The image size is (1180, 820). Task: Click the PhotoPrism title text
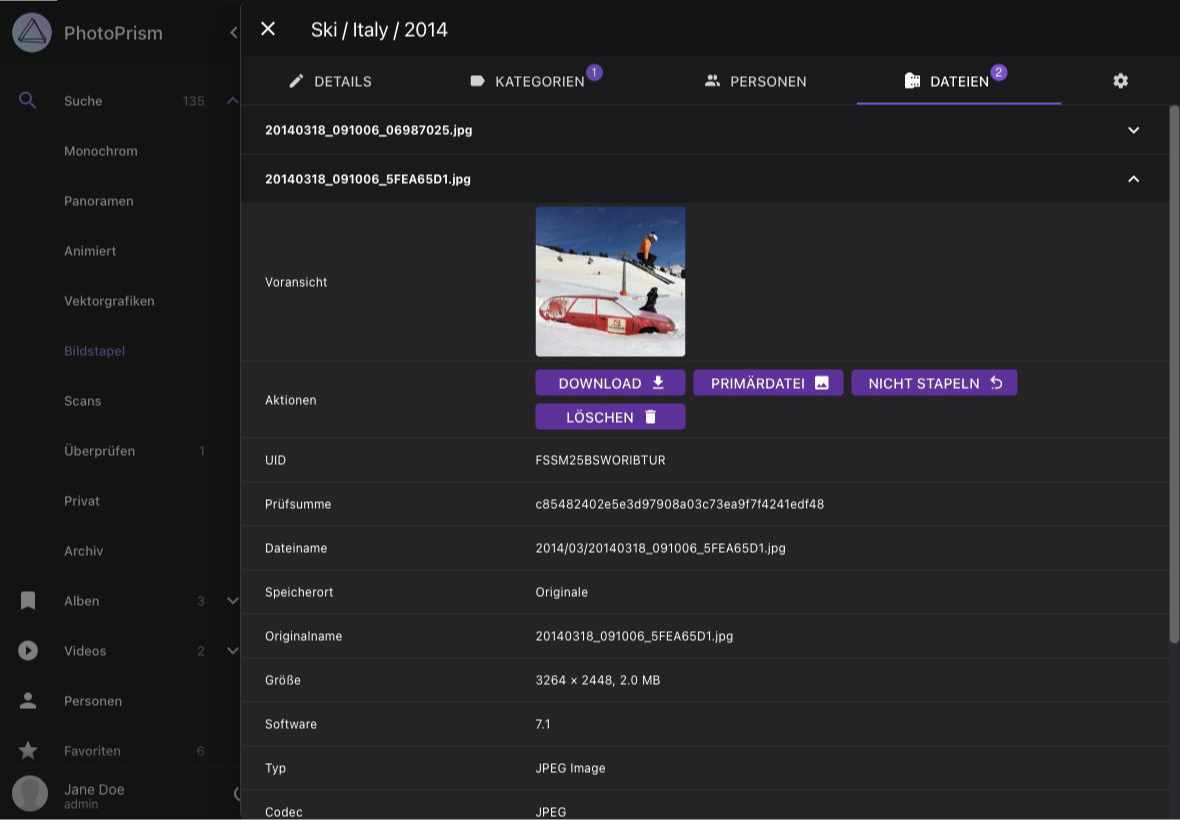pos(113,33)
